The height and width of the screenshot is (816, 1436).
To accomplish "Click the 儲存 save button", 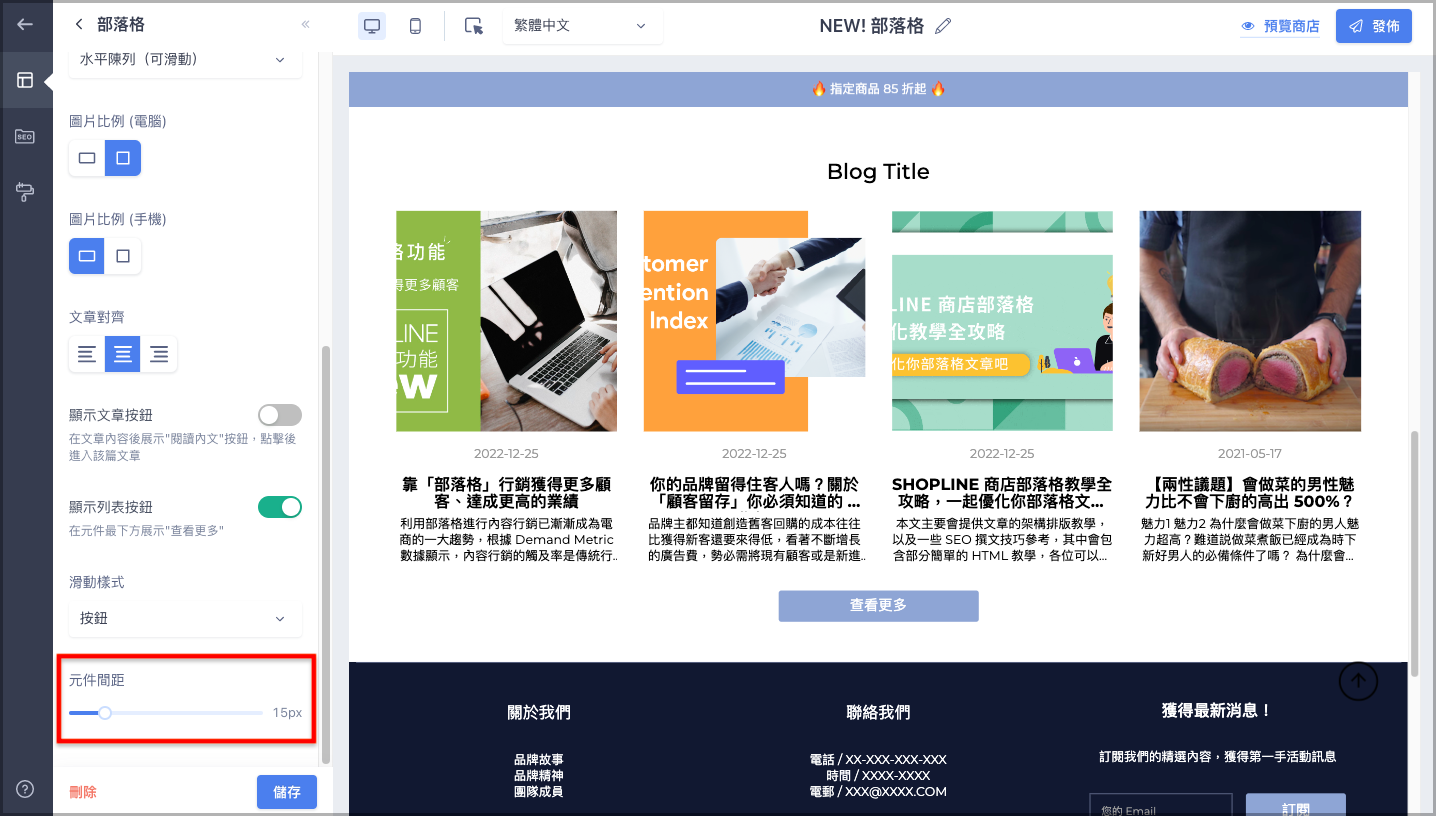I will tap(287, 792).
